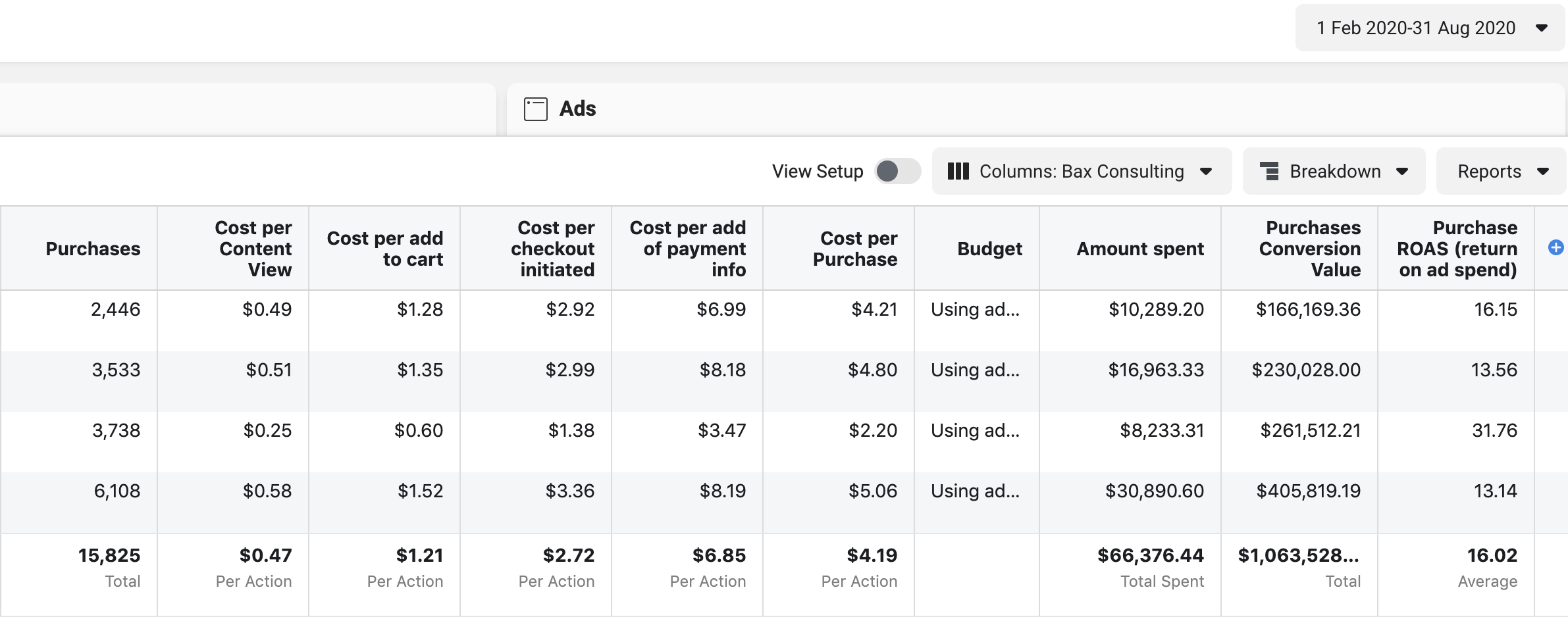The width and height of the screenshot is (1568, 621).
Task: Click the three-bar Columns icon
Action: pos(958,172)
